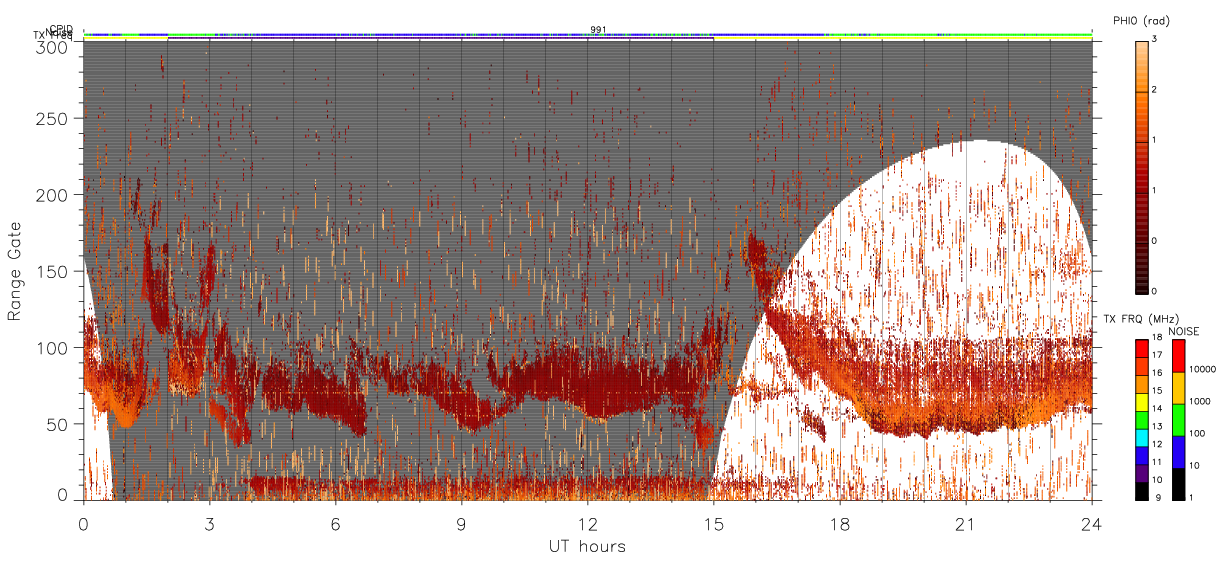Click the '17' label on the TX FRQ scale

pyautogui.click(x=1158, y=355)
